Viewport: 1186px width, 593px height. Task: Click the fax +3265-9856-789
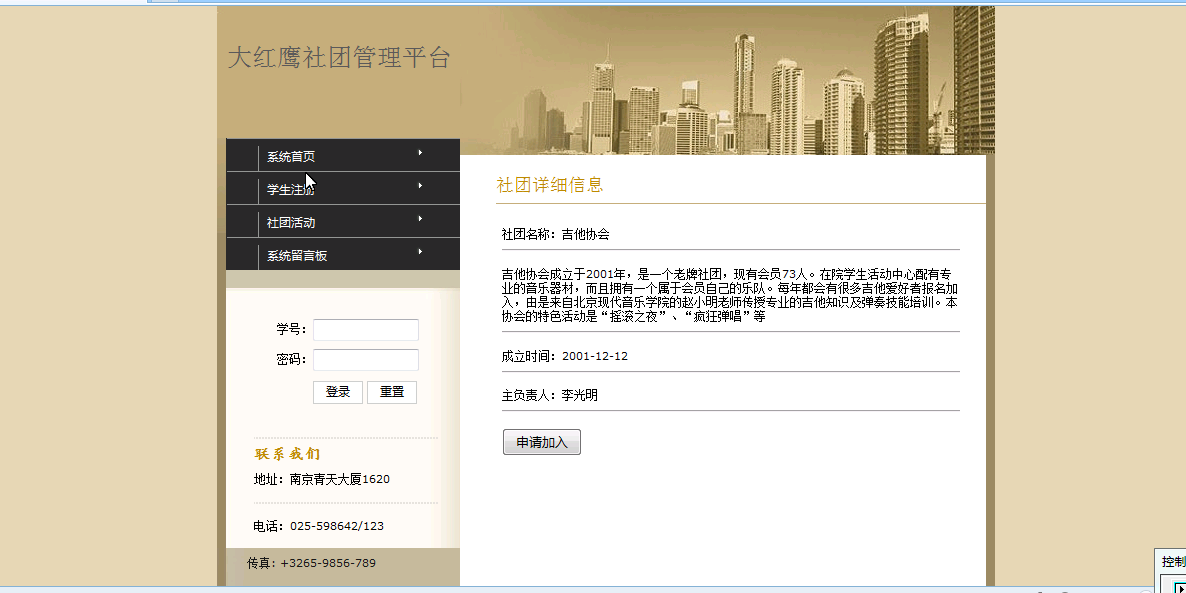coord(328,563)
